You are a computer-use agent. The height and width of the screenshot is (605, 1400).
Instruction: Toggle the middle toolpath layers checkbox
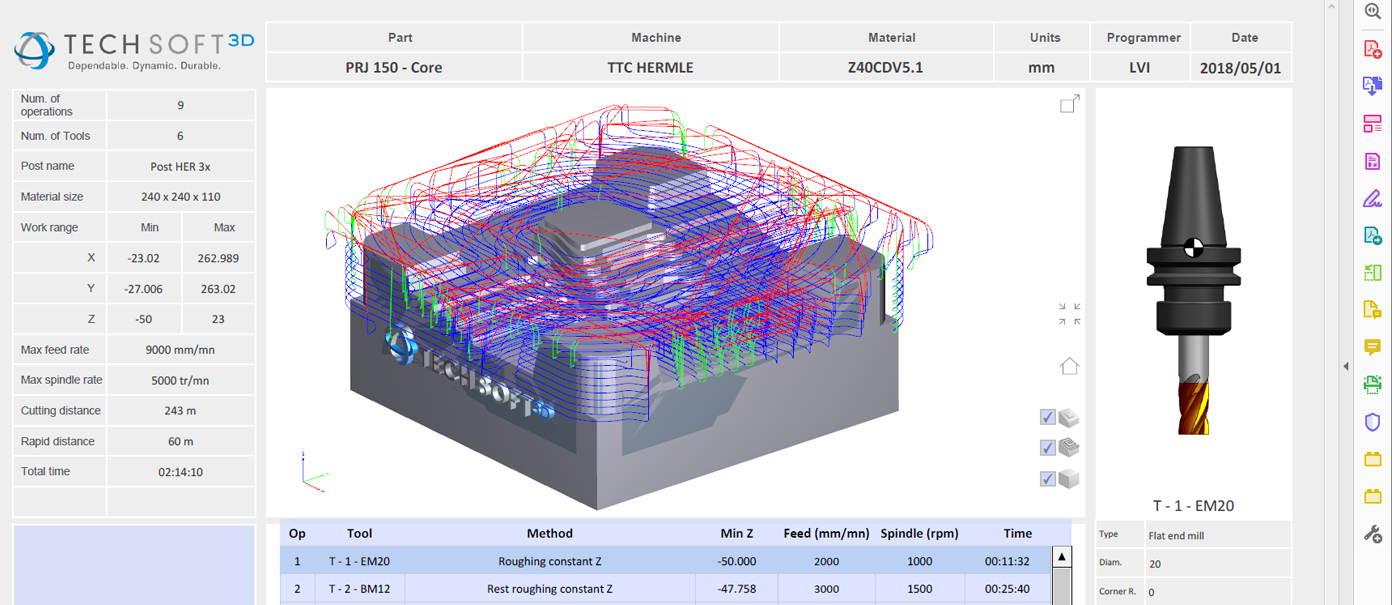tap(1048, 448)
